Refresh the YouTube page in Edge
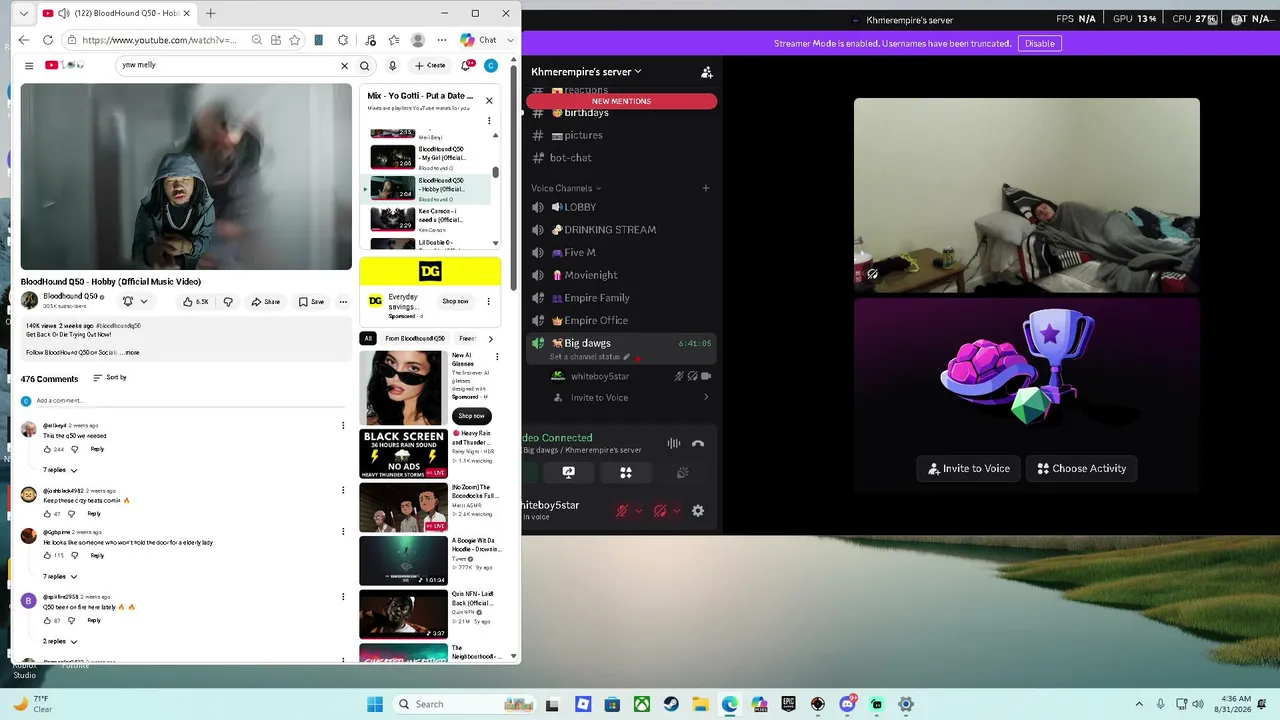The image size is (1280, 720). point(48,40)
